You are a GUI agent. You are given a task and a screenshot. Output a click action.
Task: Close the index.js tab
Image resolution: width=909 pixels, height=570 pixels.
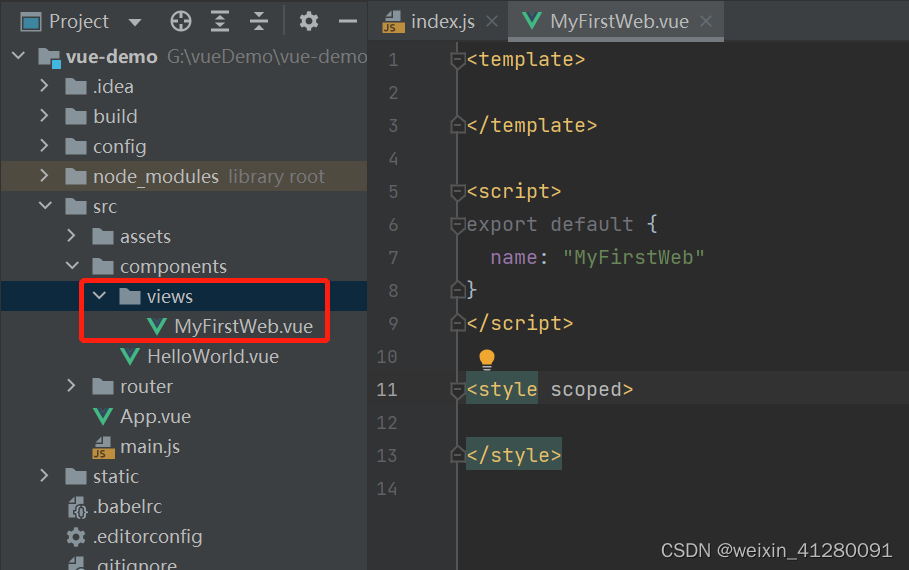coord(492,21)
